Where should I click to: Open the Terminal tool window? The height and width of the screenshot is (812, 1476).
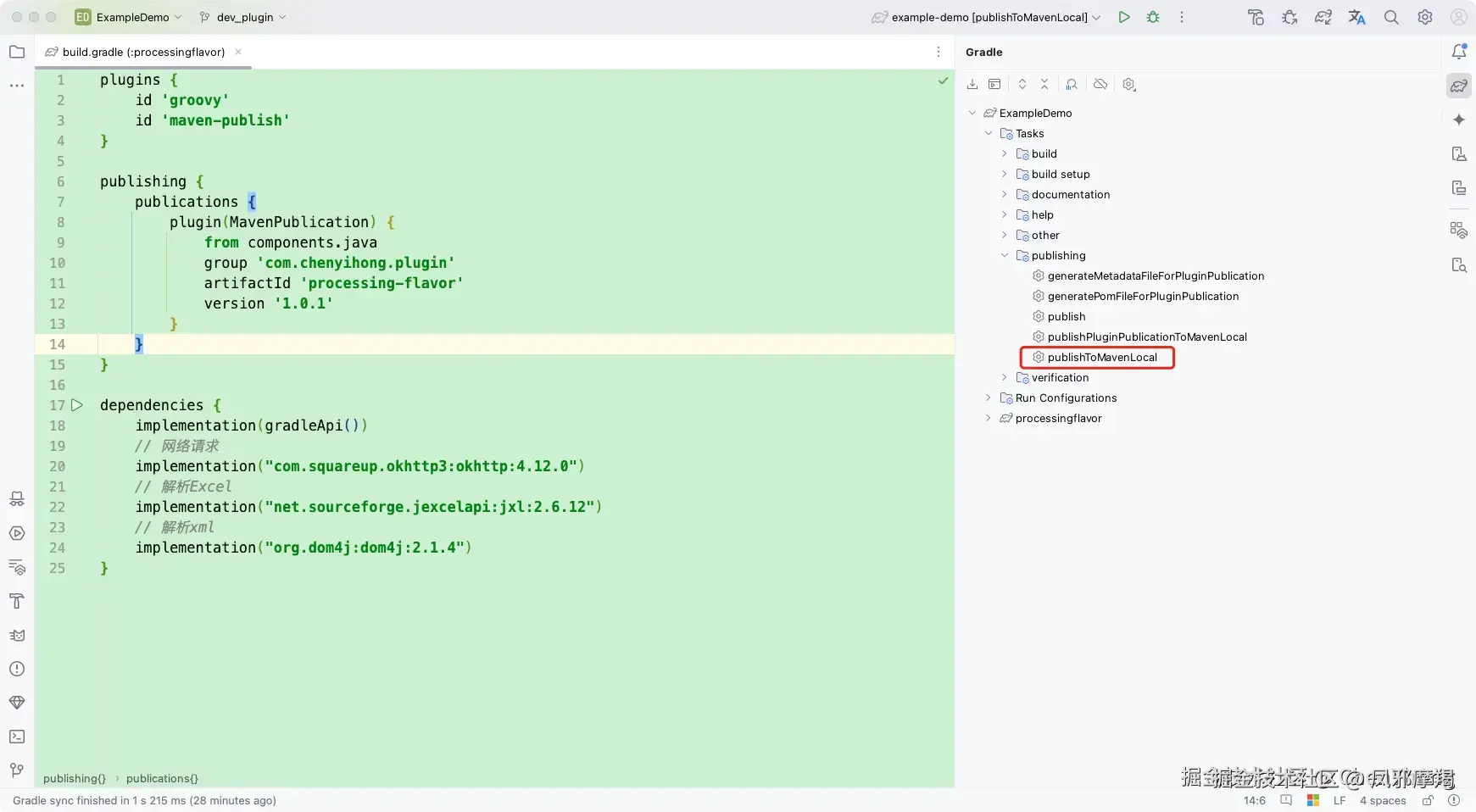[x=17, y=737]
